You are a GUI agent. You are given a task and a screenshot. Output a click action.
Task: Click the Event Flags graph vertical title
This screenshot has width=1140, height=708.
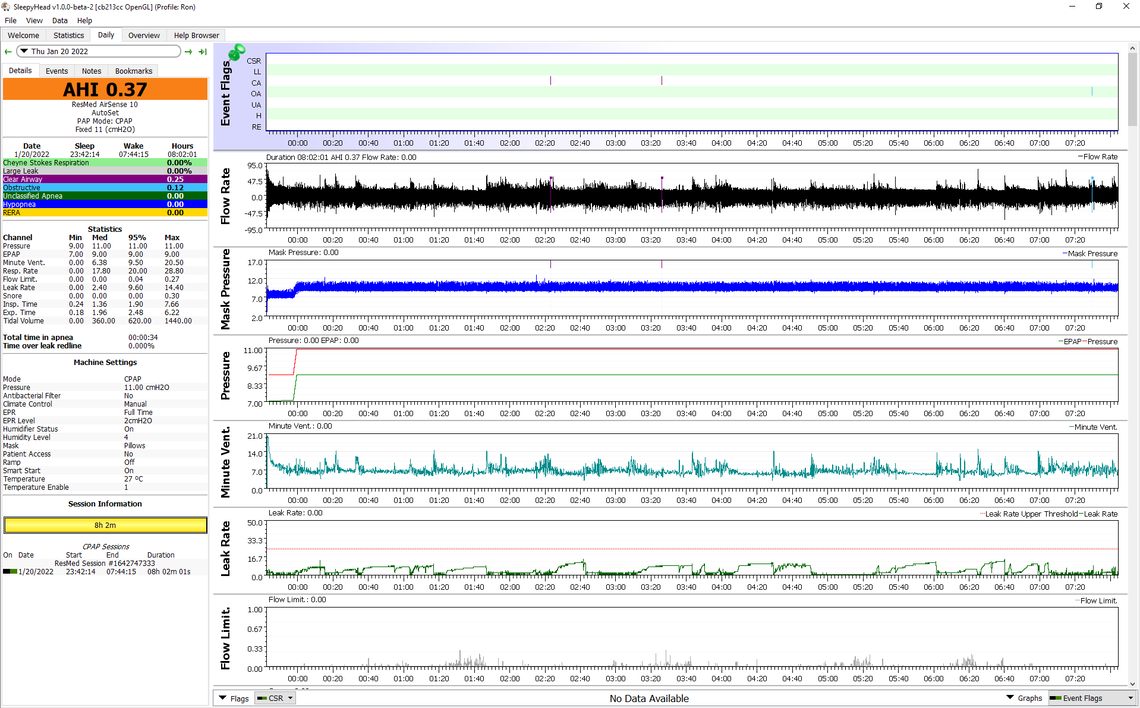[225, 93]
